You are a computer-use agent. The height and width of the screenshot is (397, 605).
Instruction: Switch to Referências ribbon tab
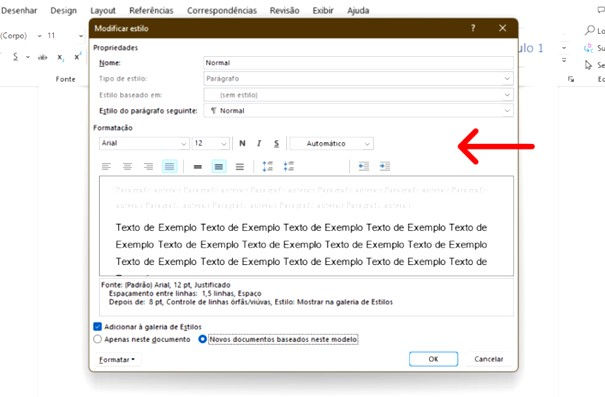151,10
